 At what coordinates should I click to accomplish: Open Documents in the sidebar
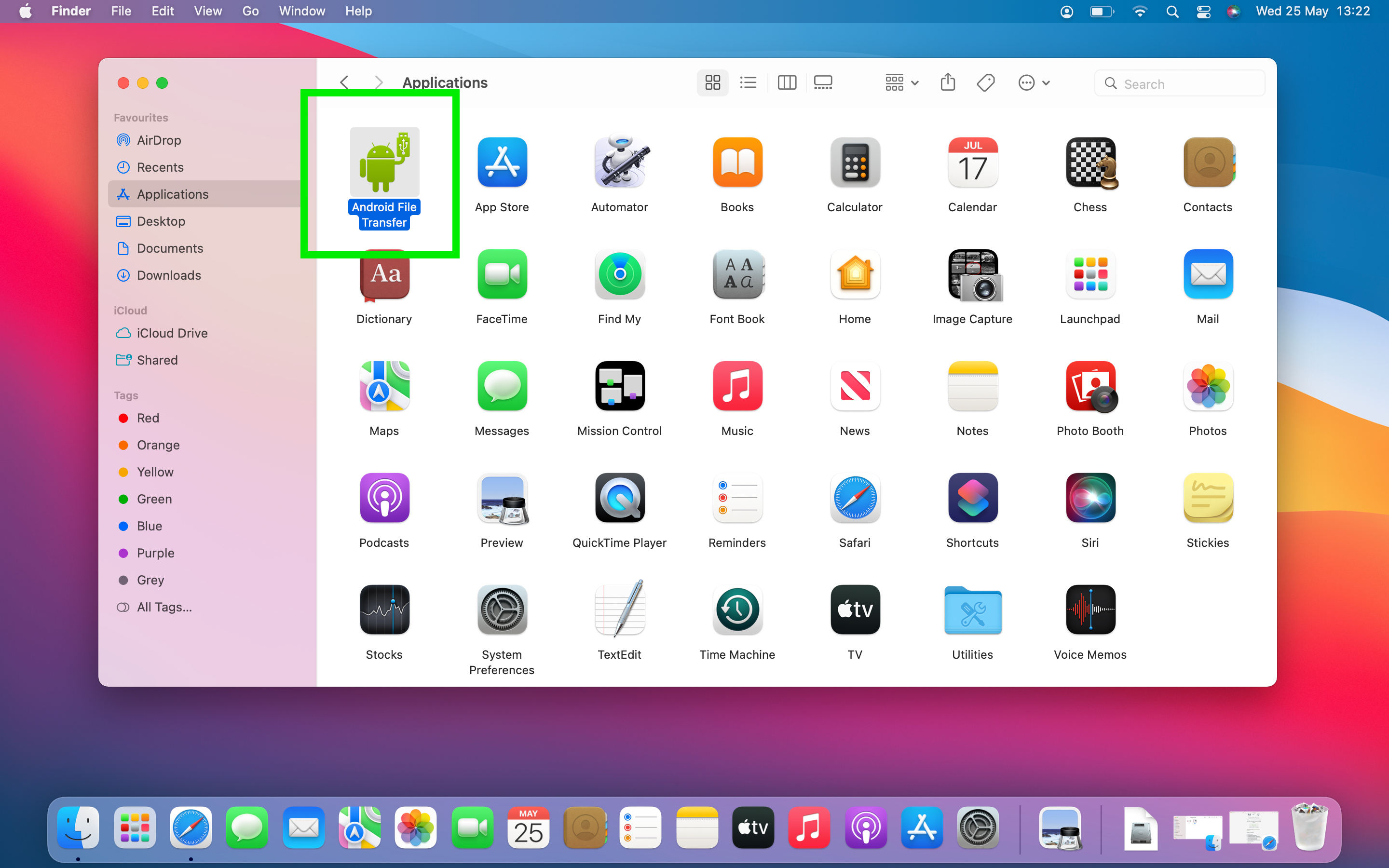coord(205,248)
